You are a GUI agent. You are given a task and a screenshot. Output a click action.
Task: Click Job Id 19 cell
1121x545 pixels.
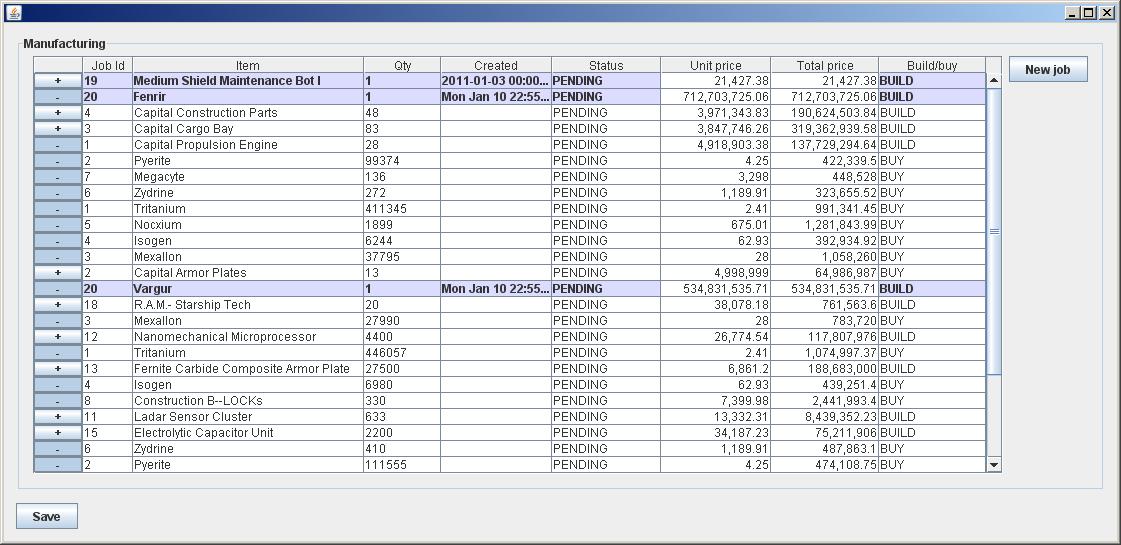click(x=107, y=81)
